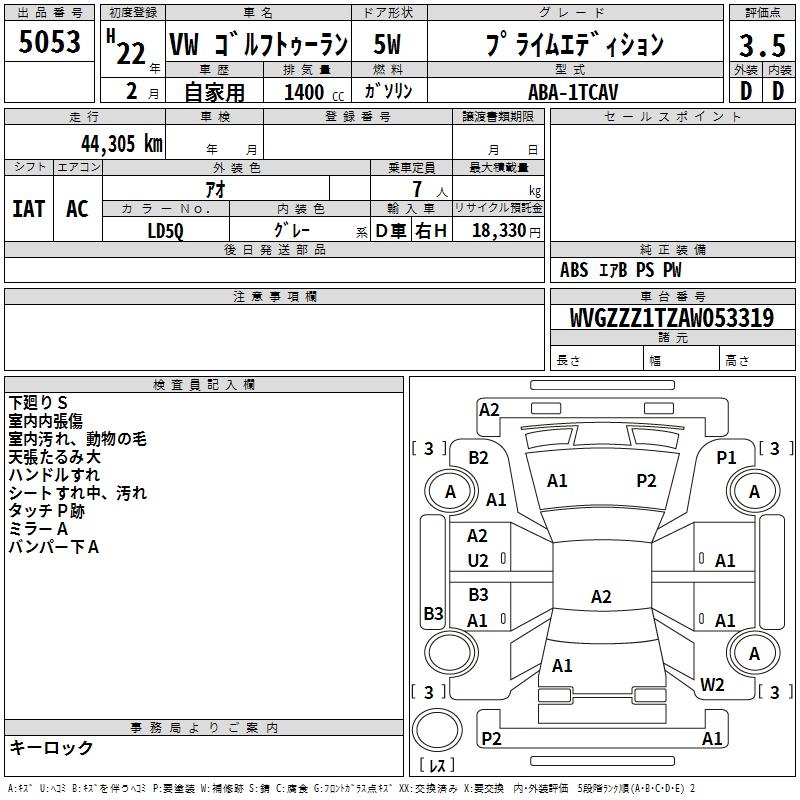The image size is (800, 800).
Task: Click vehicle history value 自家用
Action: (214, 92)
